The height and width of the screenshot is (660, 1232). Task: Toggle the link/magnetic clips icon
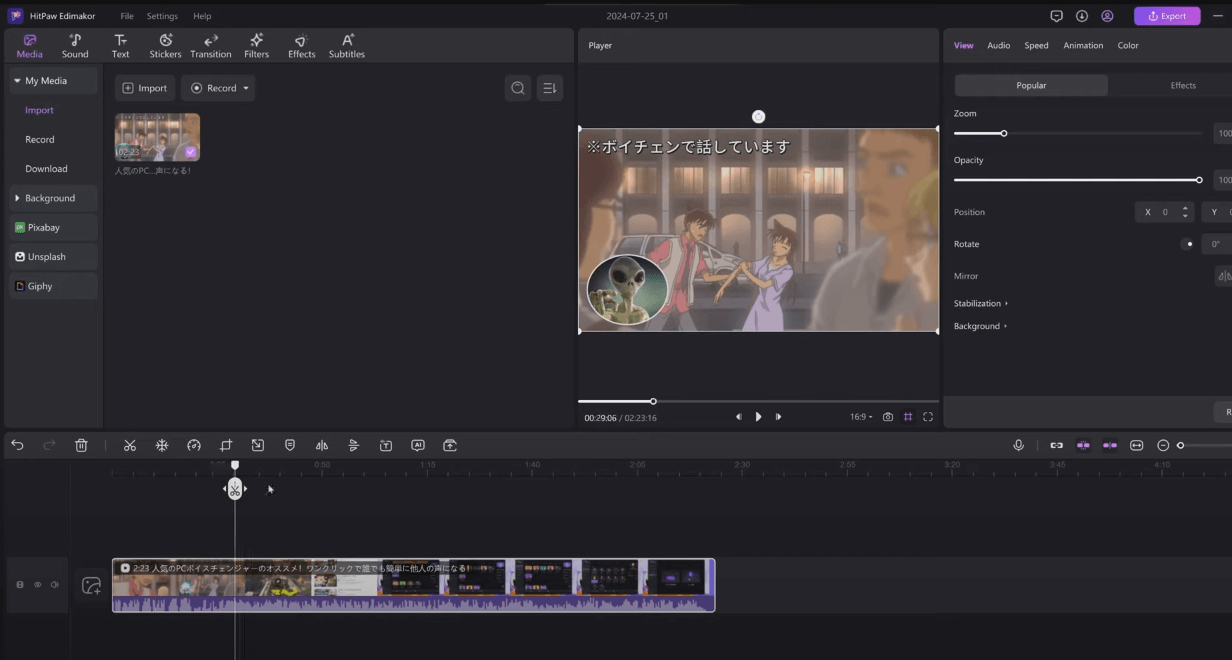tap(1056, 445)
